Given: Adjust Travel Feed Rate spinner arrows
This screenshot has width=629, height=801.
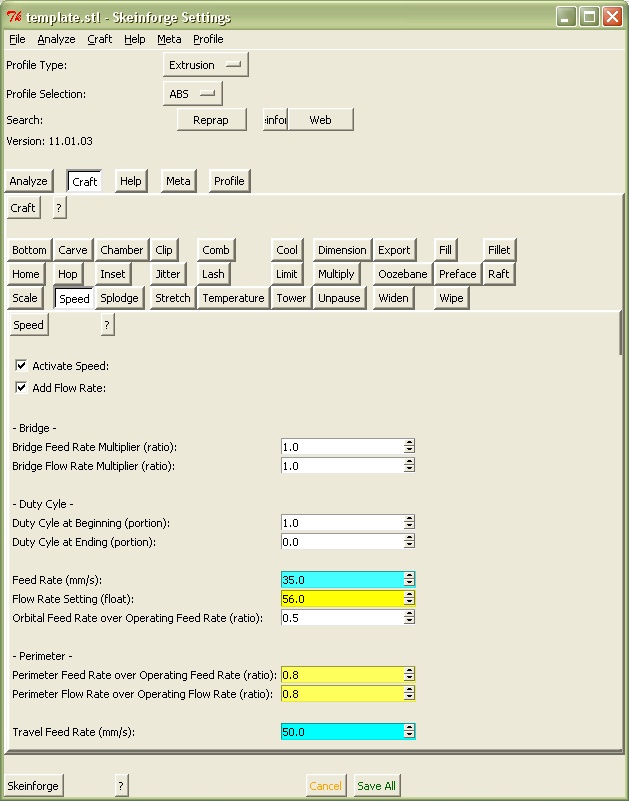Looking at the screenshot, I should pos(409,732).
